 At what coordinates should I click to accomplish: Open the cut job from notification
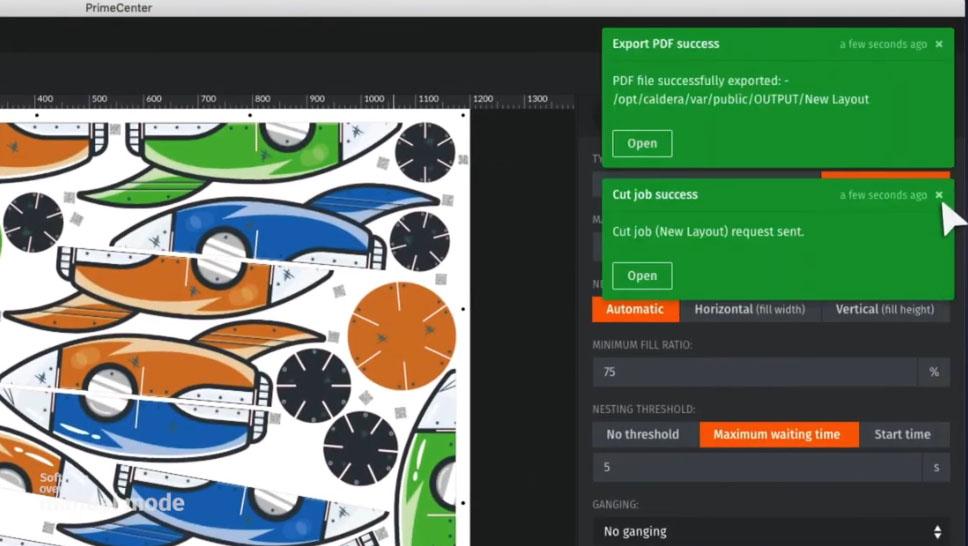coord(642,275)
